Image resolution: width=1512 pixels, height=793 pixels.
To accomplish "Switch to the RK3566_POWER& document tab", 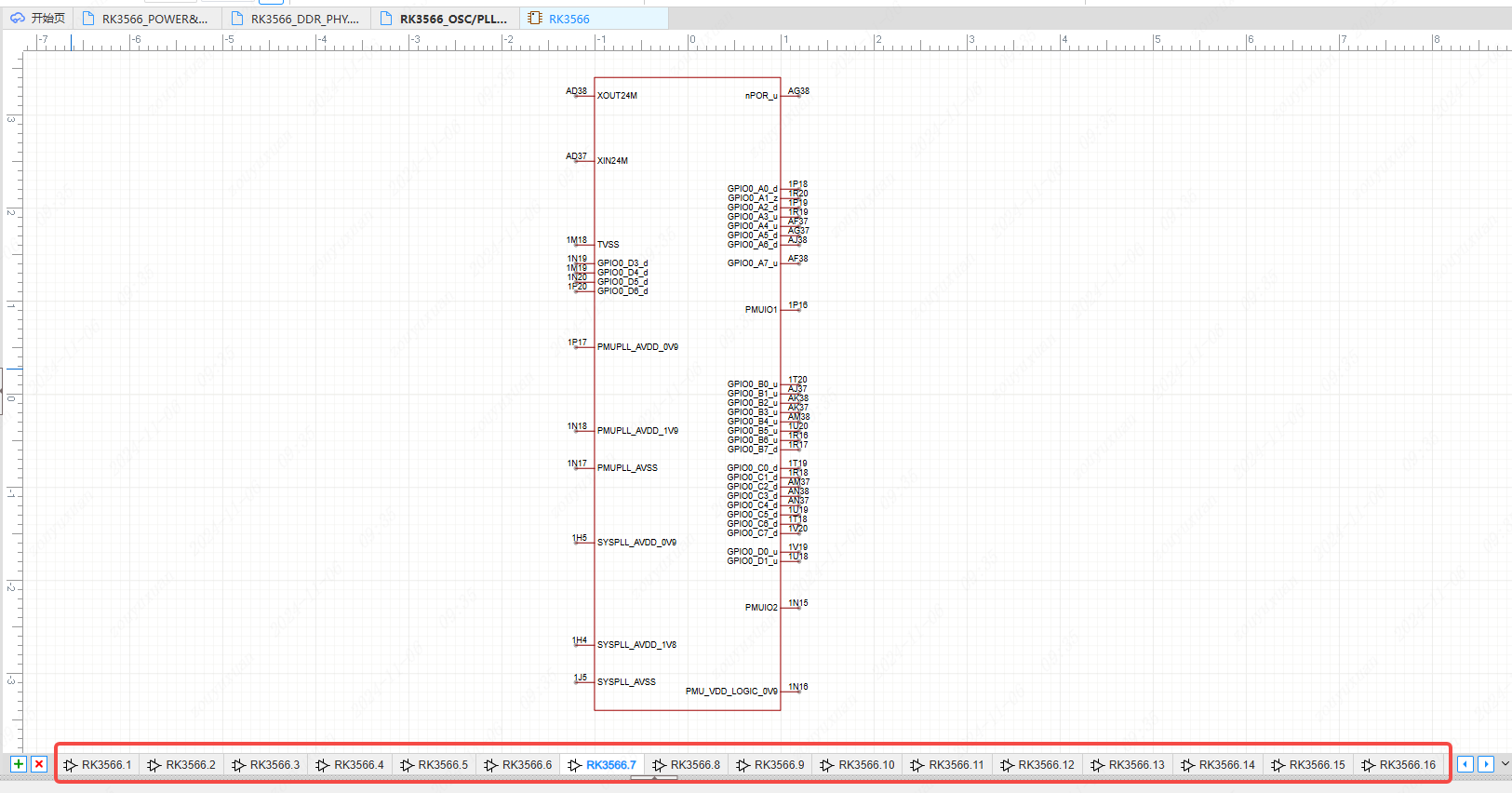I will coord(145,19).
